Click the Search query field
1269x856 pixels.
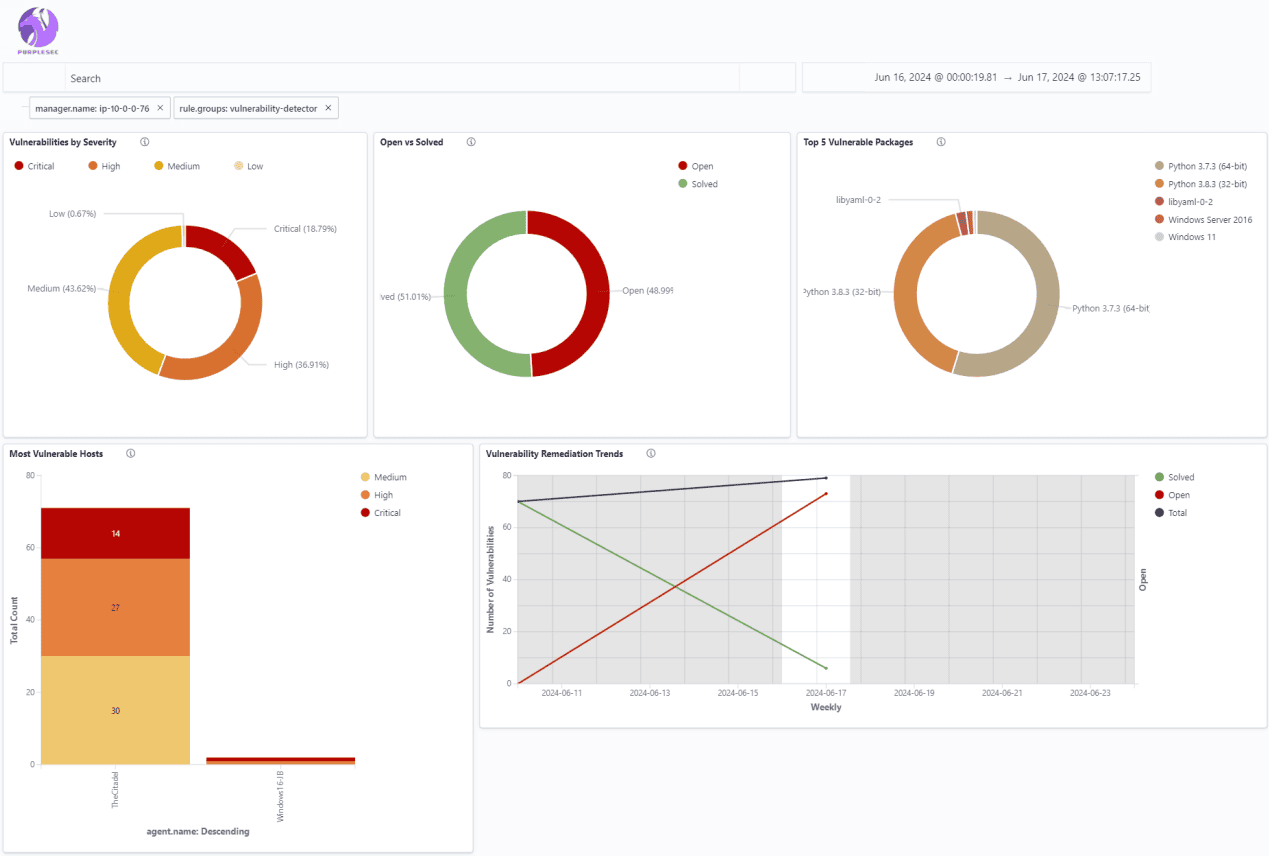coord(400,78)
